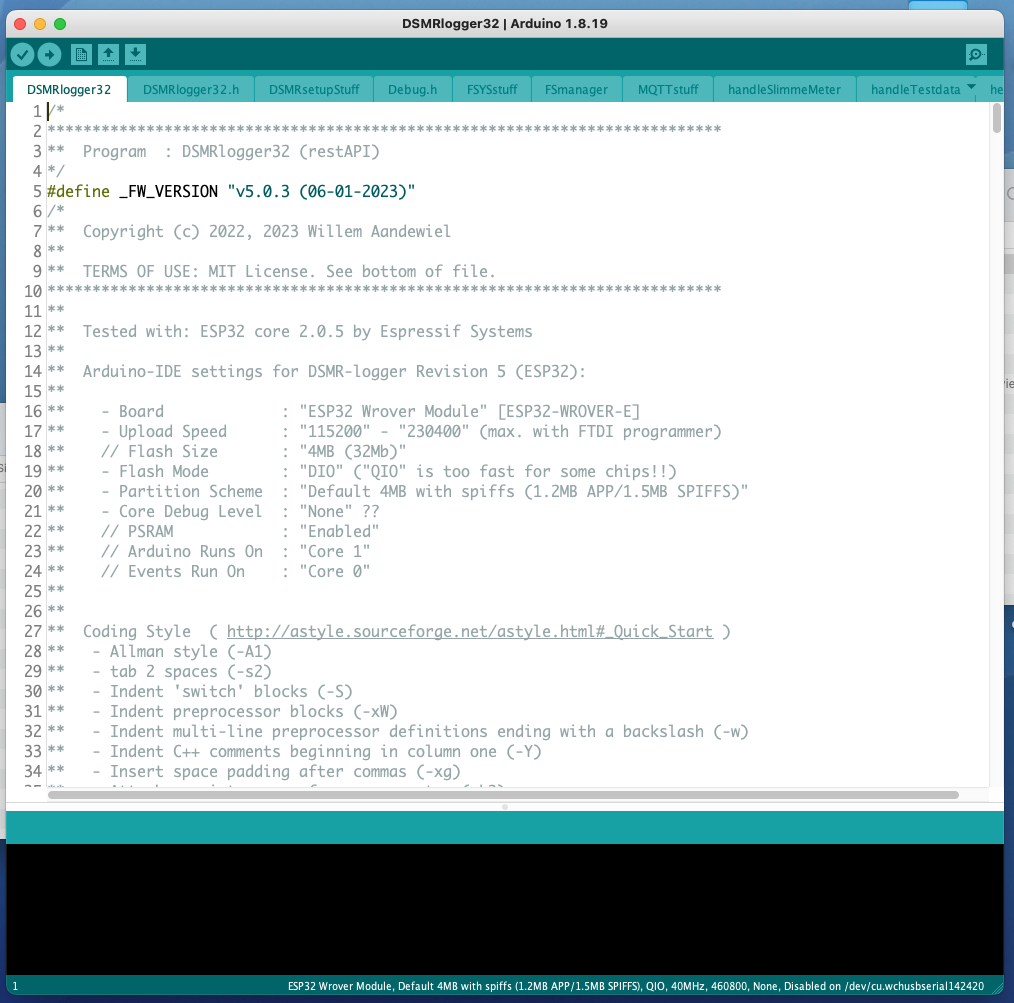Open the handleSlimmeMeter tab
Image resolution: width=1014 pixels, height=1003 pixels.
coord(784,89)
